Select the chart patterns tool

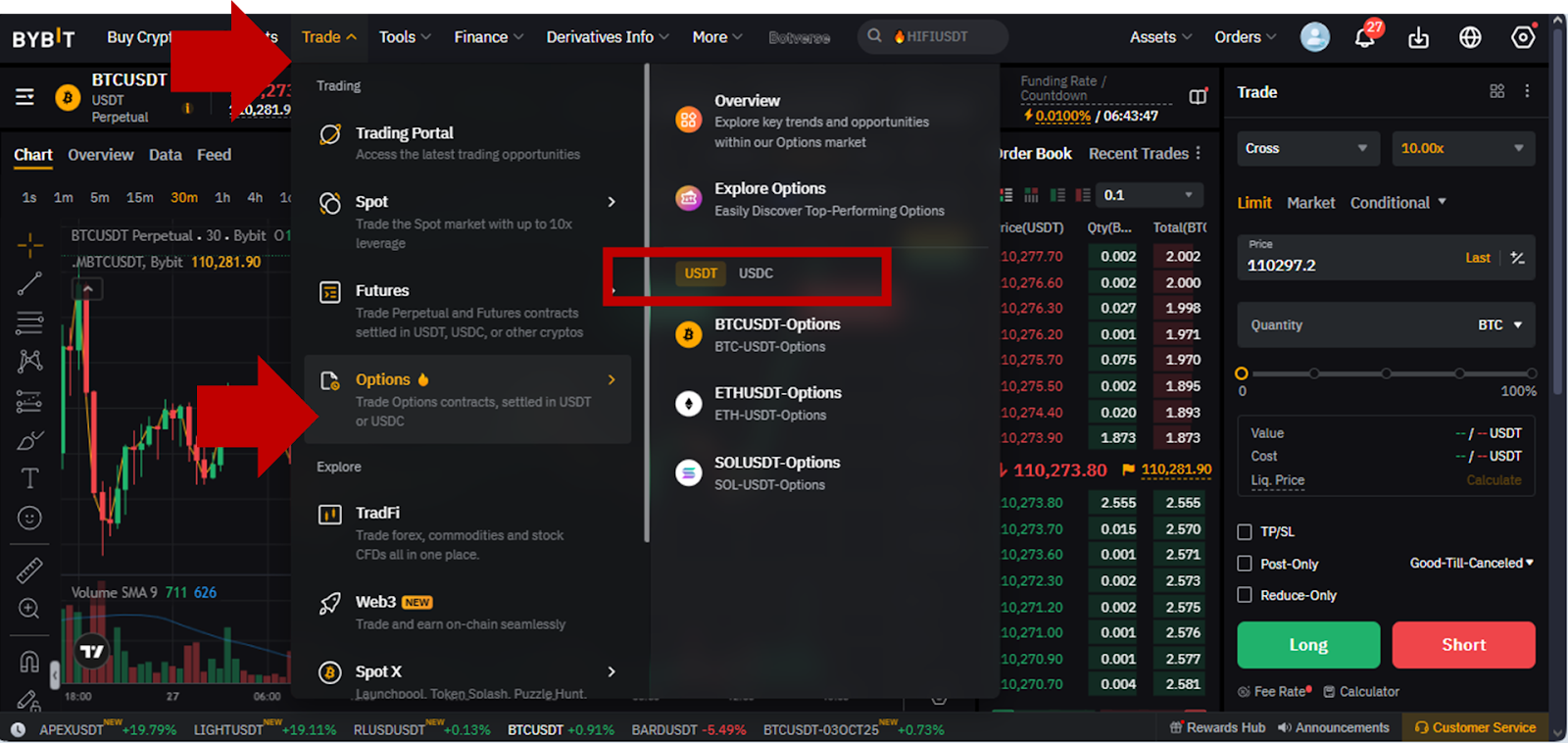30,361
